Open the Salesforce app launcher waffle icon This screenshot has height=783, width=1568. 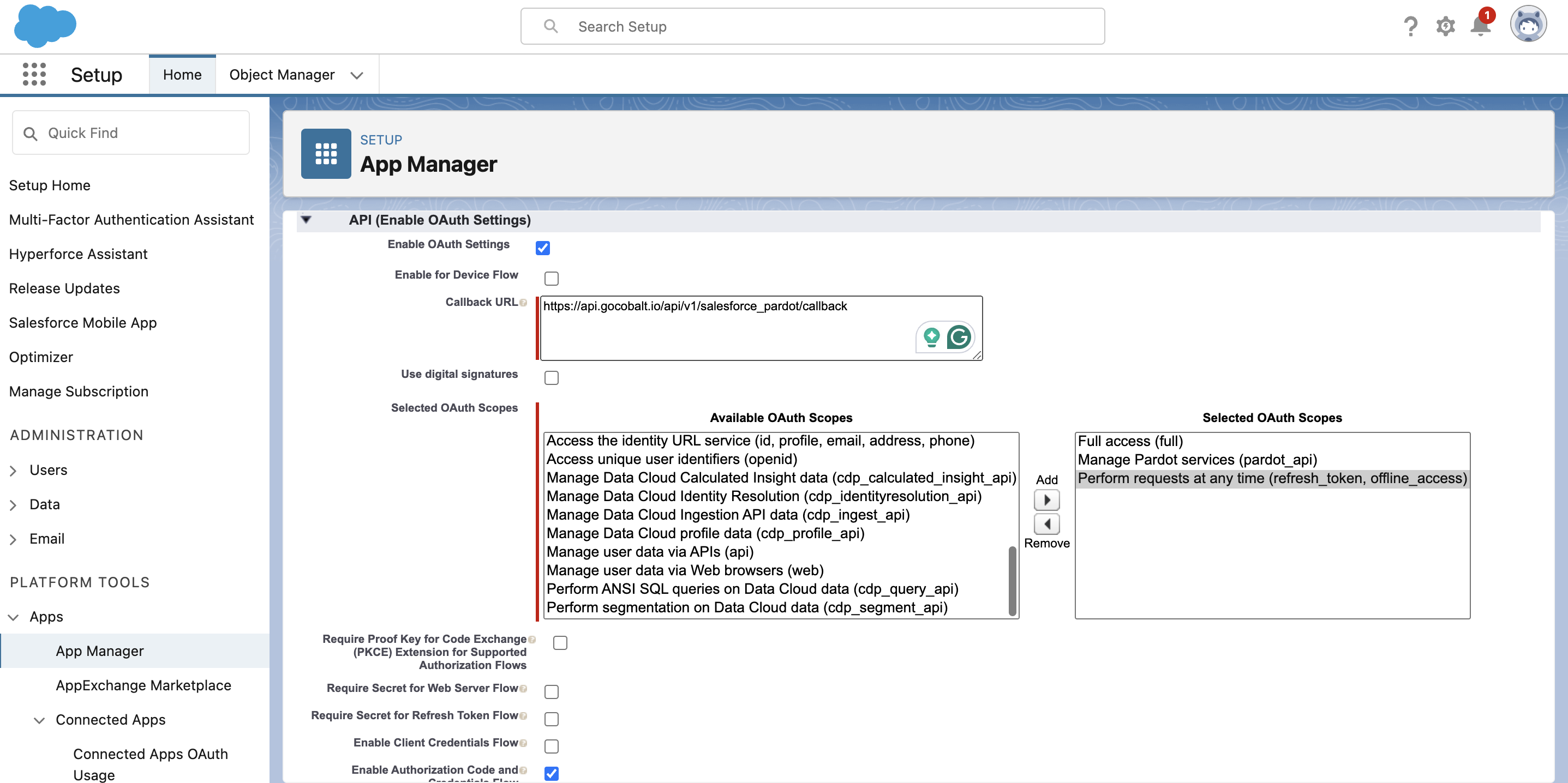tap(34, 74)
